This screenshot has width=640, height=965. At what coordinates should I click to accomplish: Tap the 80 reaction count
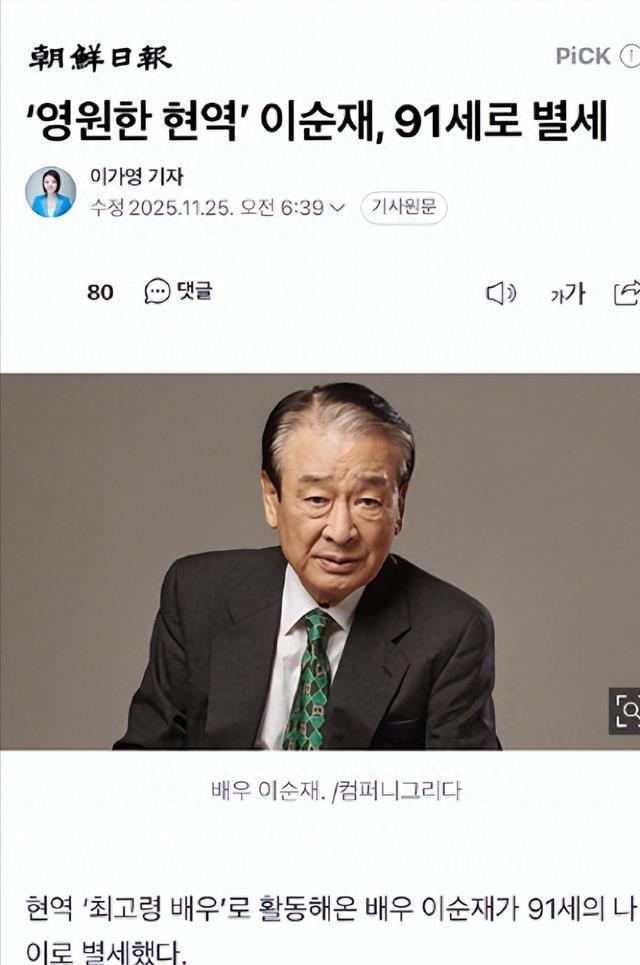[100, 292]
